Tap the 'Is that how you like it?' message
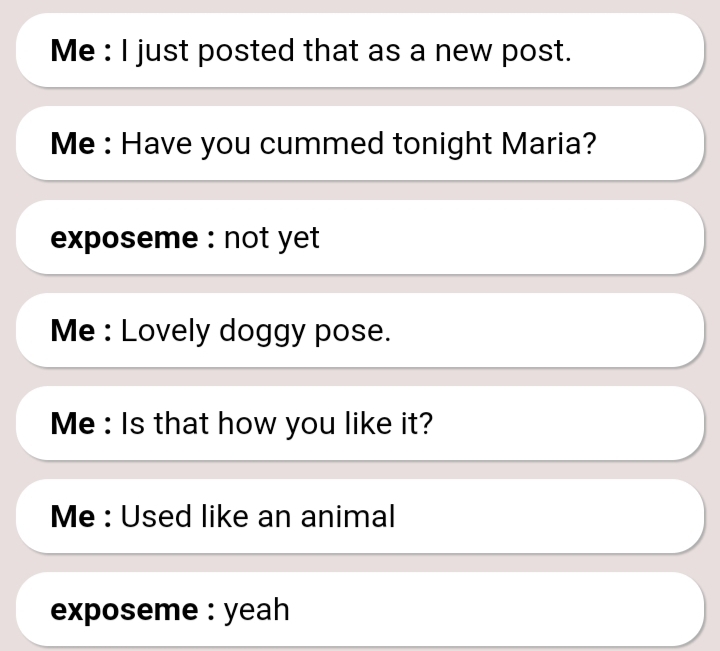Image resolution: width=720 pixels, height=651 pixels. (360, 424)
